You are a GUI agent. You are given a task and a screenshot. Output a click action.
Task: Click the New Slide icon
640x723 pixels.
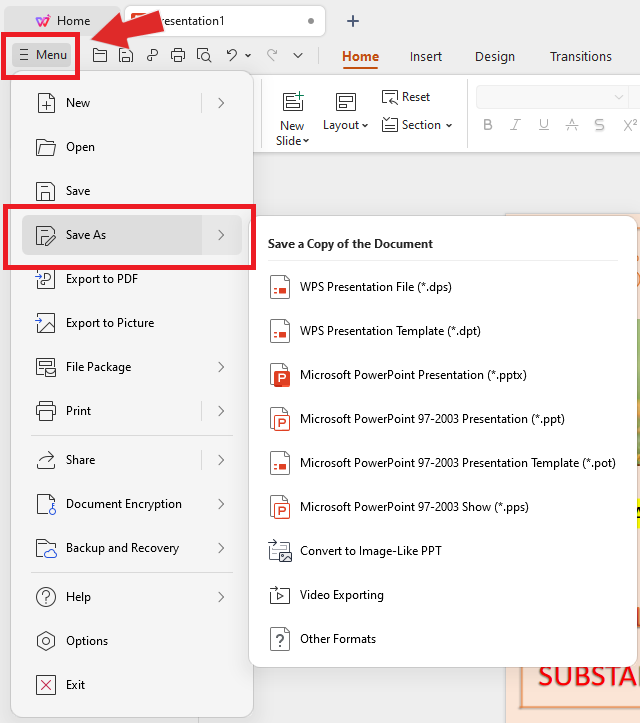[x=293, y=101]
